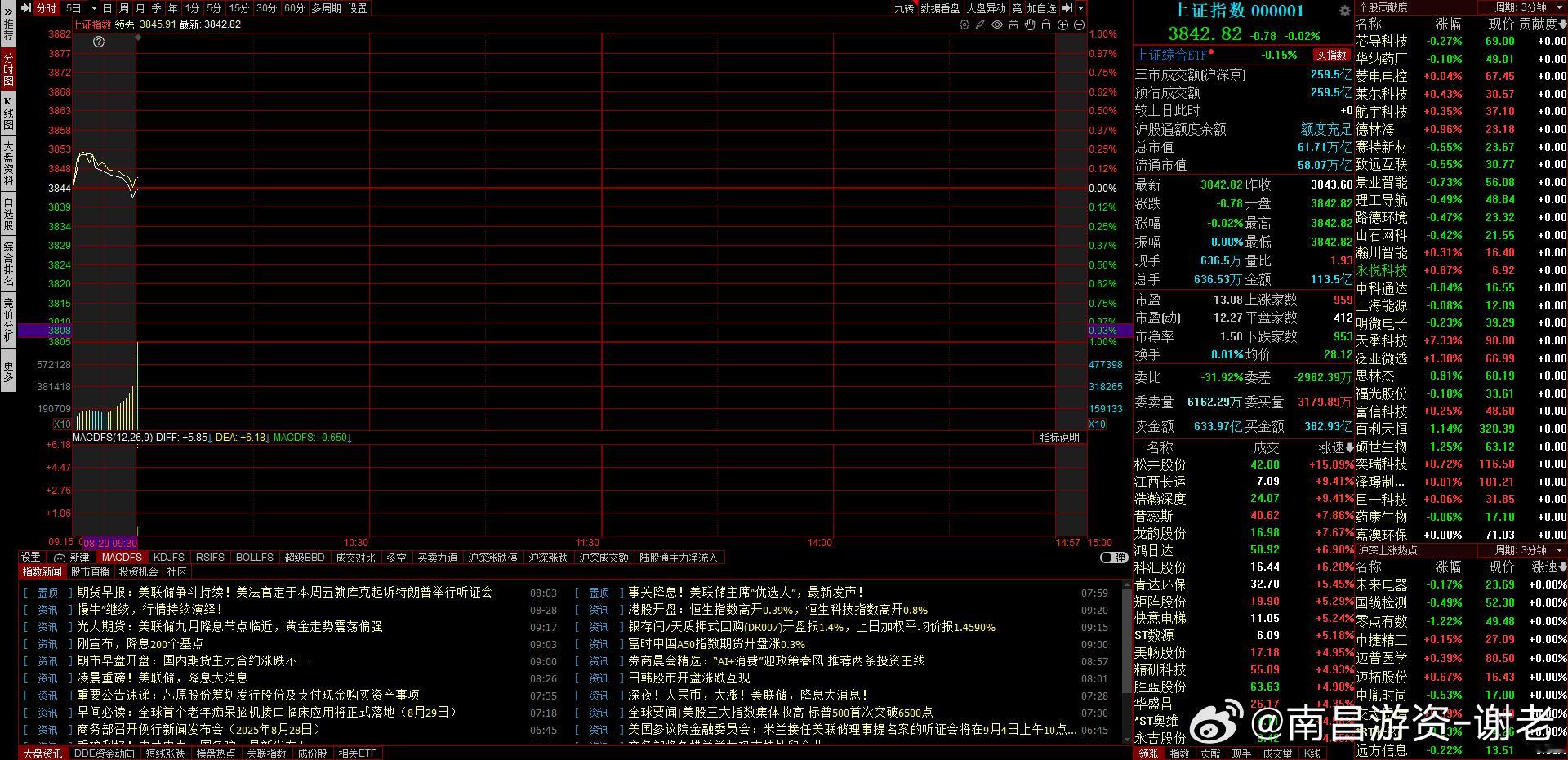Viewport: 1568px width, 760px height.
Task: Open bottom DDE资金动向 tab
Action: click(105, 753)
